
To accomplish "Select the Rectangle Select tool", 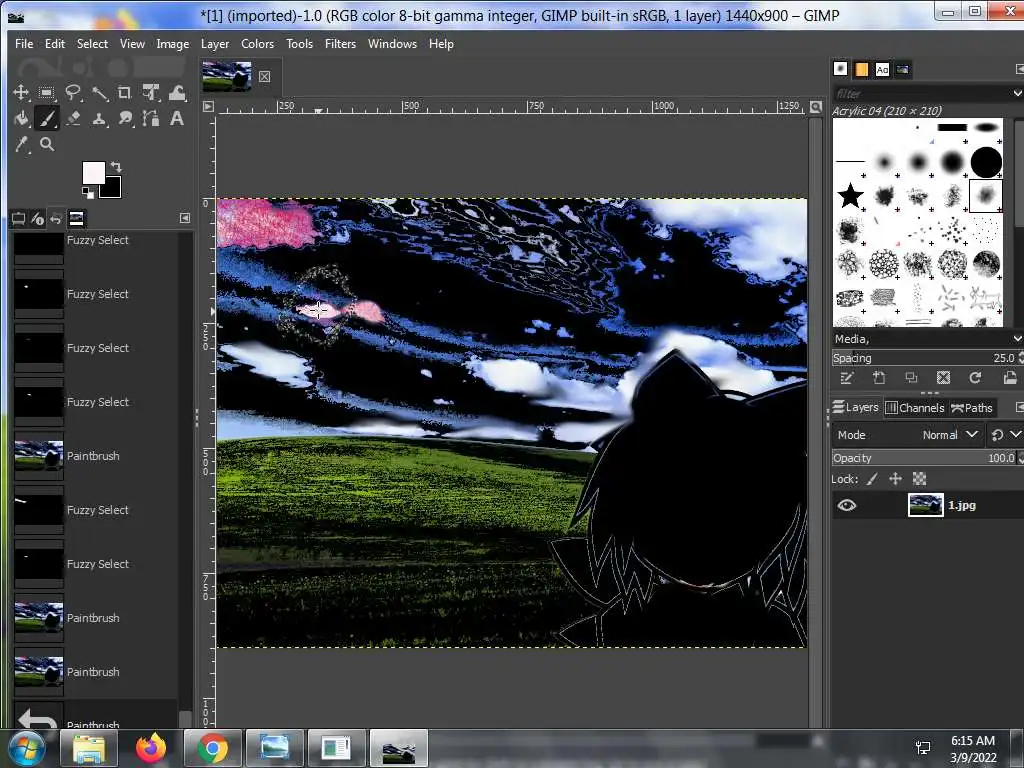I will click(46, 93).
